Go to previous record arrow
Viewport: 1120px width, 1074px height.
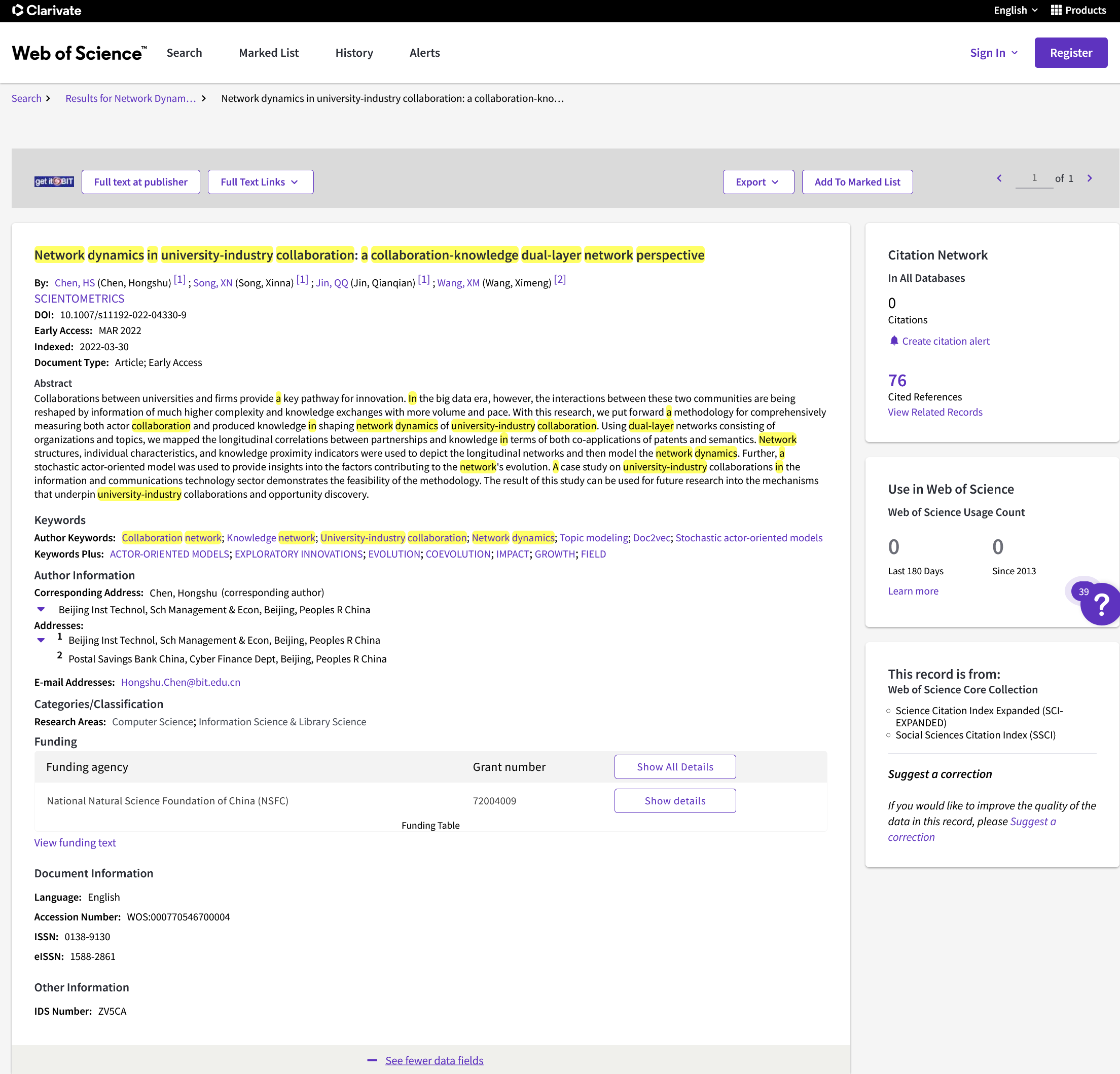point(999,178)
